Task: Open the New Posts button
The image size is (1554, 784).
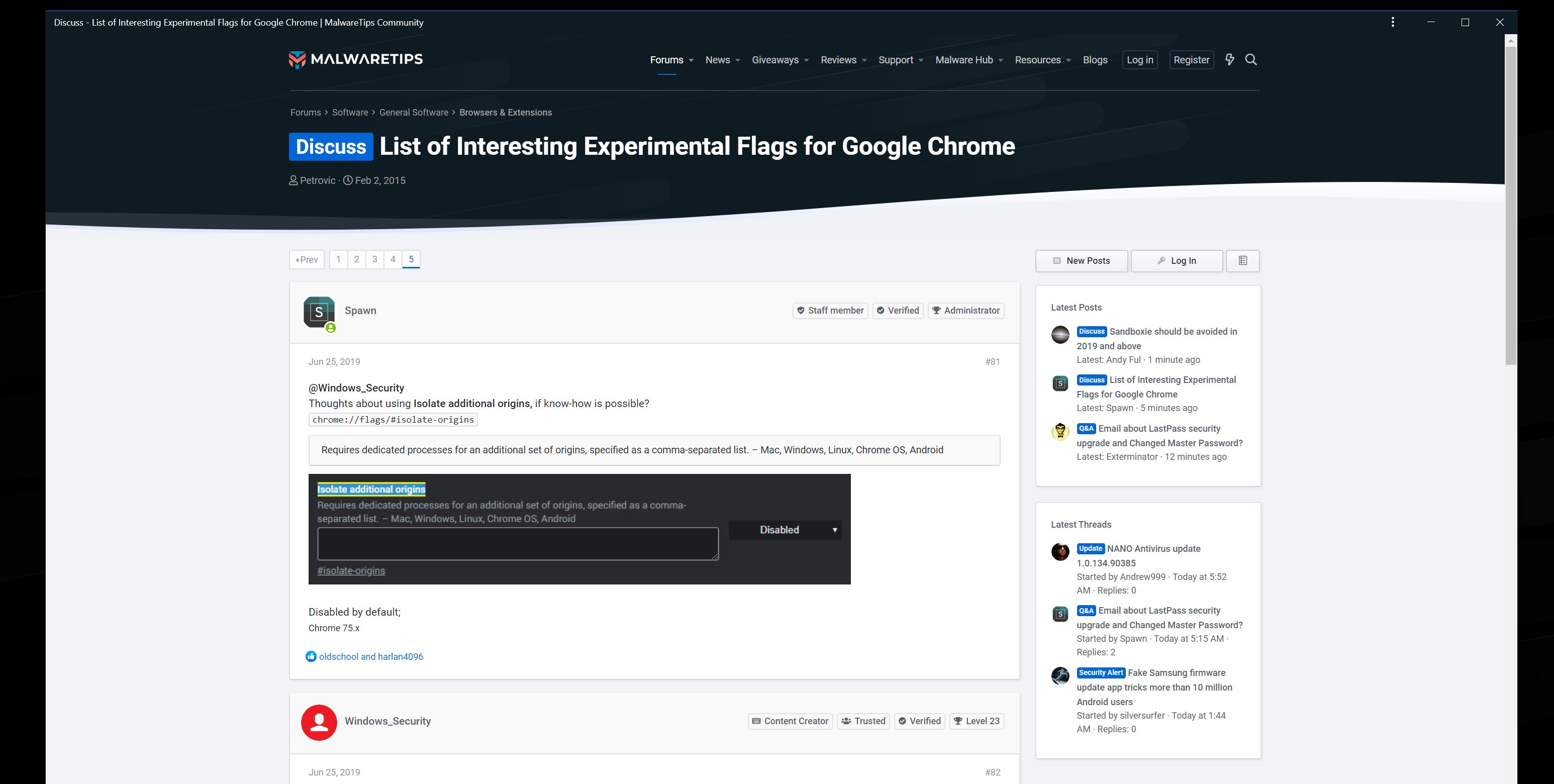Action: [x=1081, y=260]
